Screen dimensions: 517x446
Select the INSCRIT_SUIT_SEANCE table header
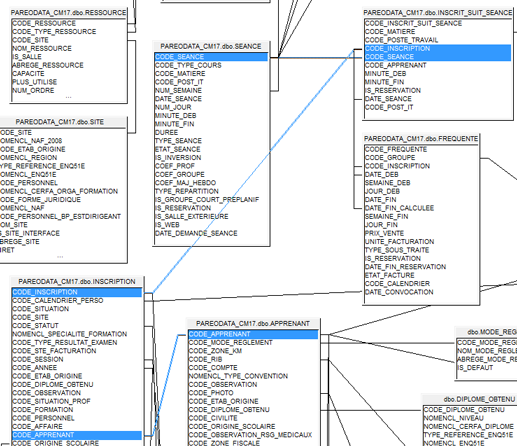coord(438,13)
